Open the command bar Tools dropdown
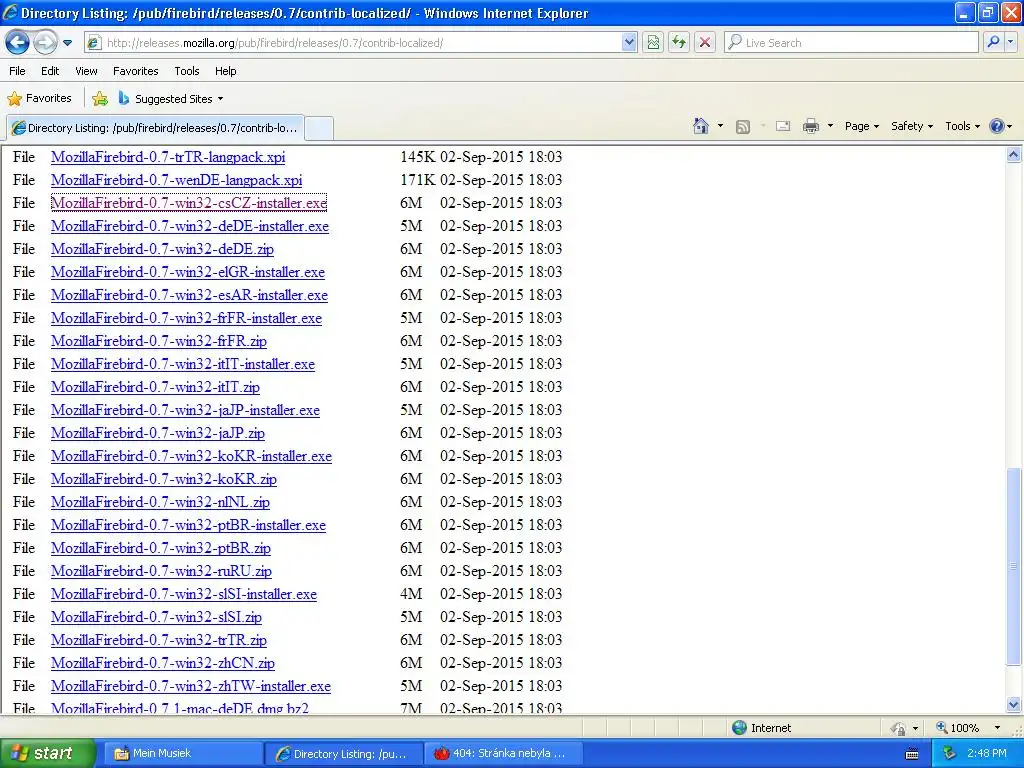This screenshot has width=1024, height=768. click(963, 126)
